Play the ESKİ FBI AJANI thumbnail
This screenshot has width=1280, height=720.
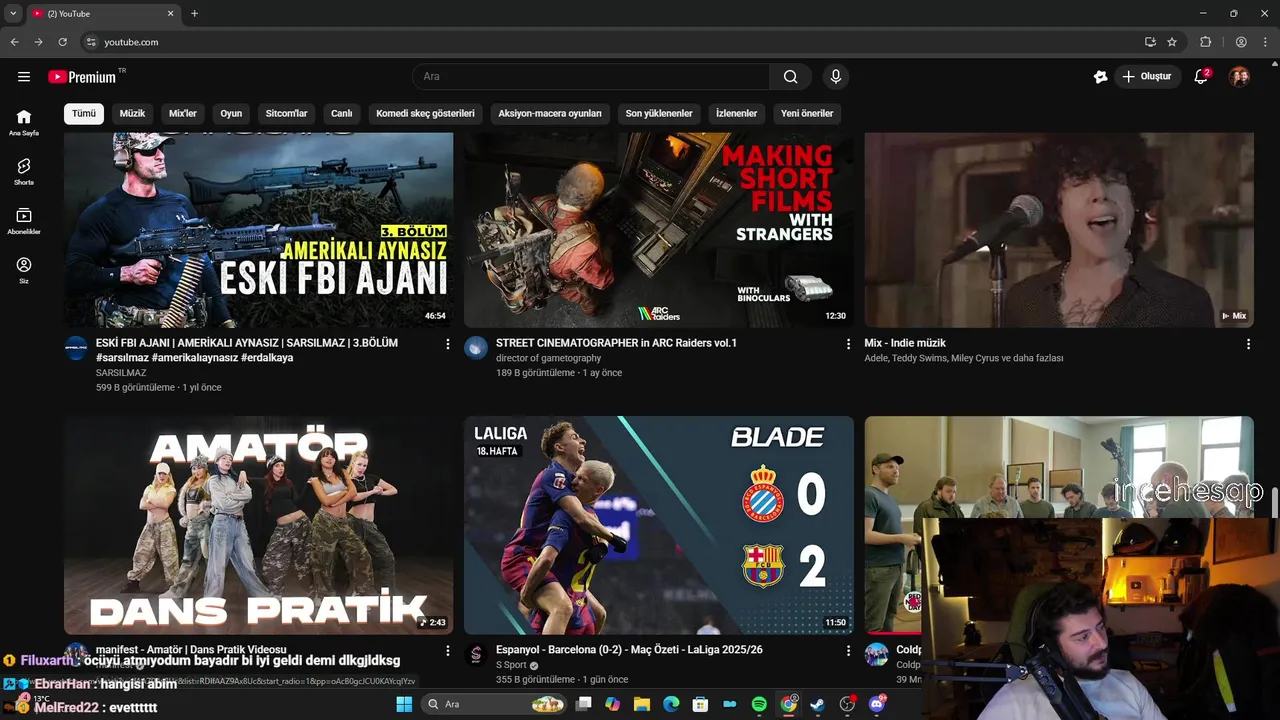point(259,230)
